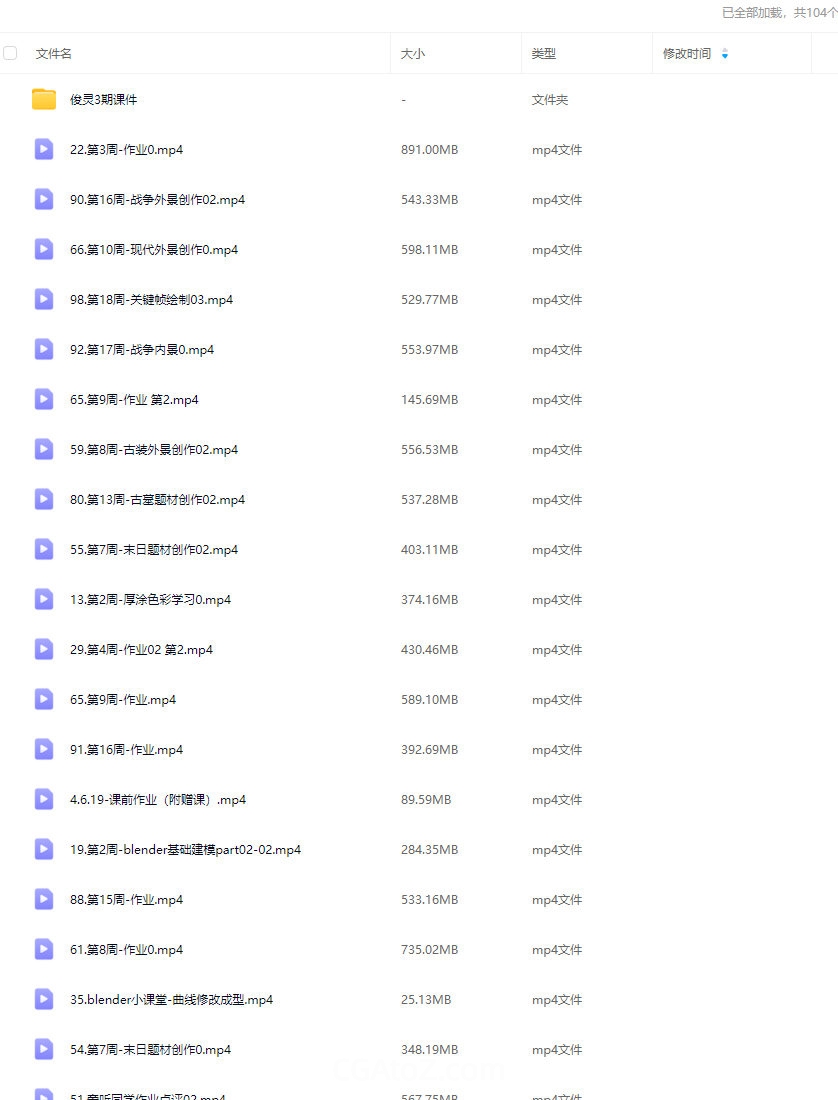
Task: Click video icon for 4.6.19-课前作业（附赠课）.mp4
Action: pyautogui.click(x=43, y=799)
